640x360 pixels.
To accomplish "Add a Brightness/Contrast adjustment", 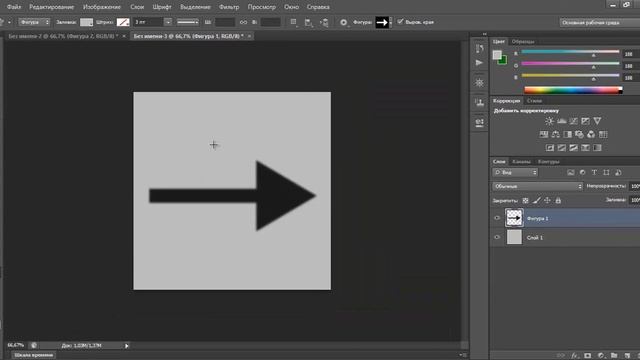I will (x=549, y=121).
